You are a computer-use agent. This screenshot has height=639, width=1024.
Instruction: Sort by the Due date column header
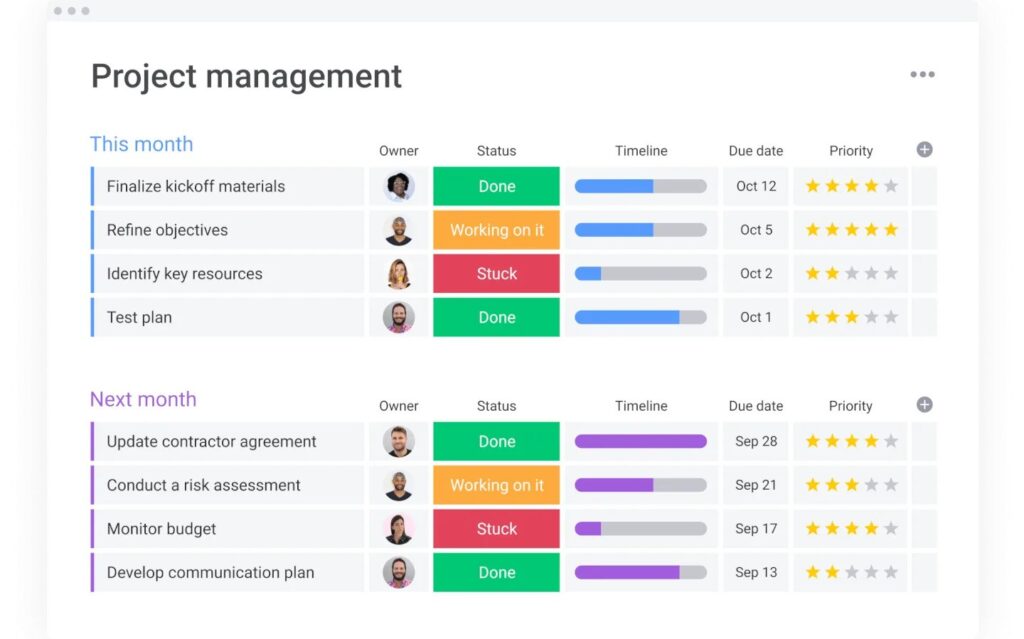pyautogui.click(x=755, y=151)
